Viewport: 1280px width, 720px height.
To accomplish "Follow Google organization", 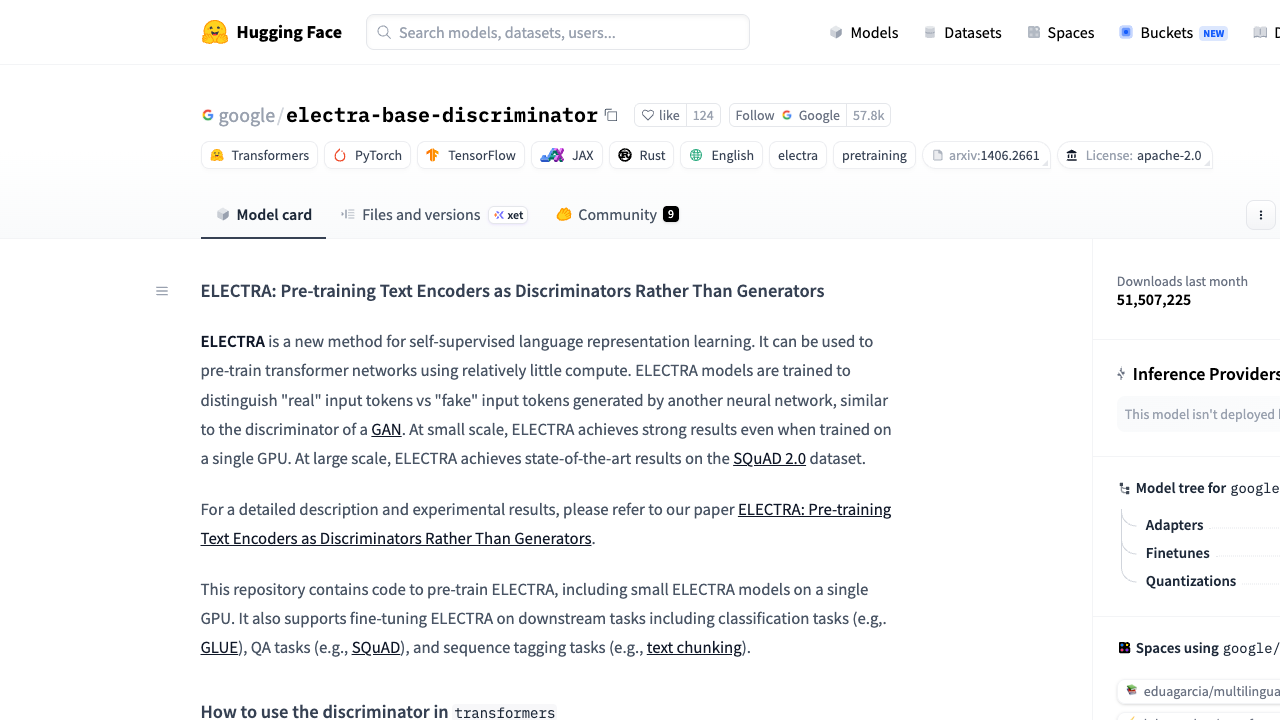I will [x=788, y=115].
